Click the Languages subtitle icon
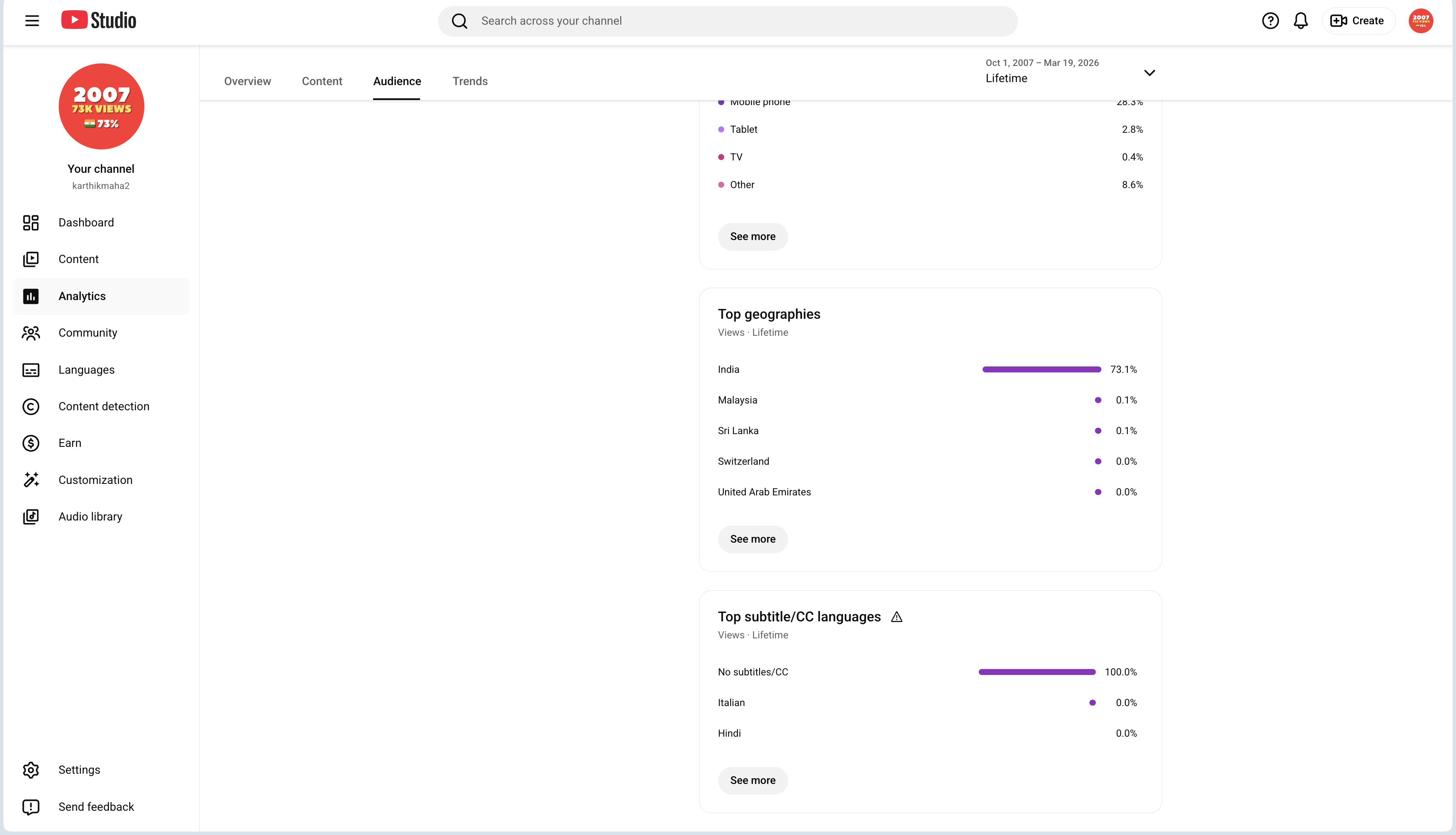The height and width of the screenshot is (835, 1456). click(31, 370)
